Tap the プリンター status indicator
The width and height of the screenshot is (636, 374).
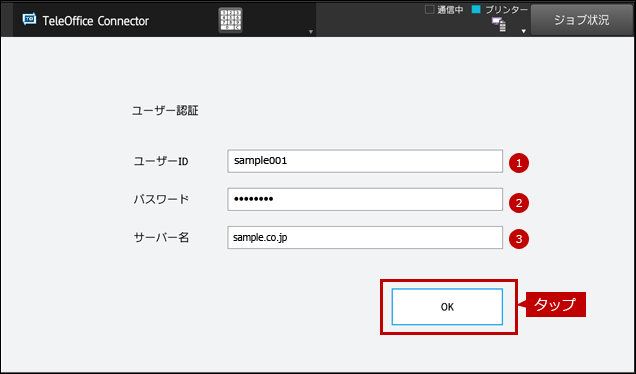(500, 10)
